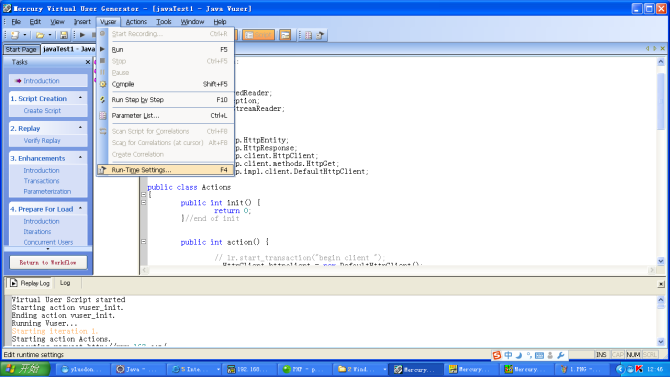Open the File menu
This screenshot has height=377, width=670.
click(x=16, y=21)
